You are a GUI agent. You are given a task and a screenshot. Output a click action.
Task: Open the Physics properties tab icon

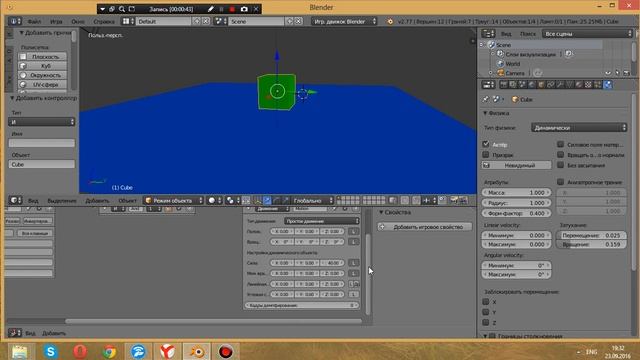[608, 84]
